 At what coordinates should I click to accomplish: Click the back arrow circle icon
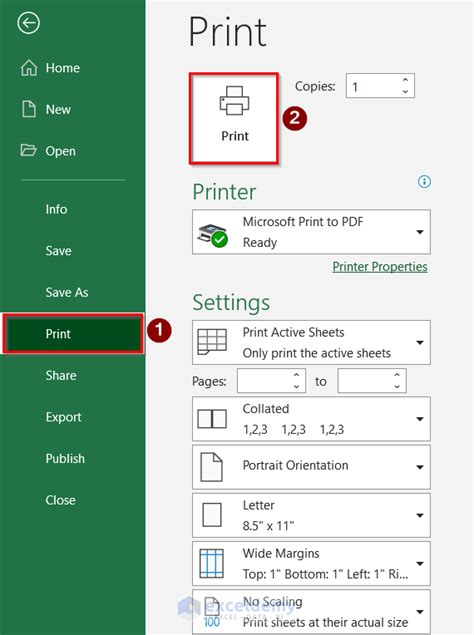pyautogui.click(x=28, y=23)
